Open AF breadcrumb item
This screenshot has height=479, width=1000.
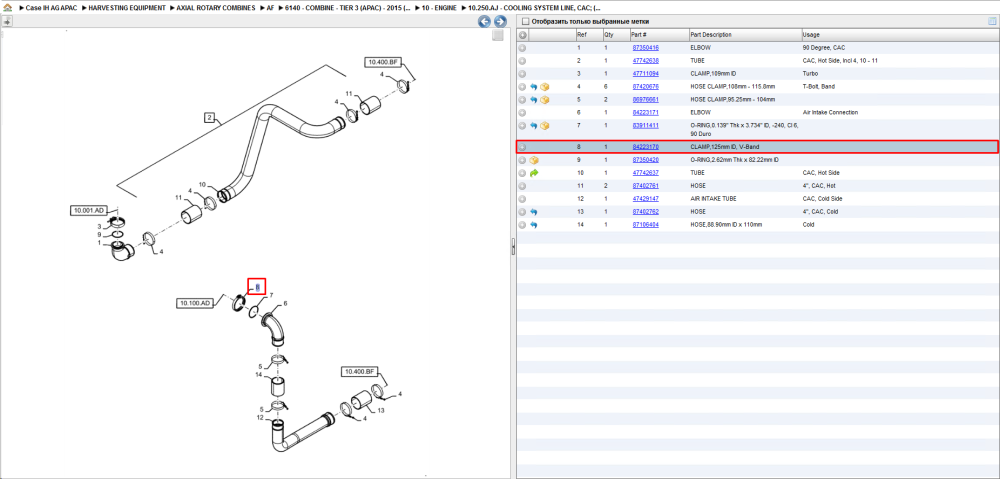(270, 8)
